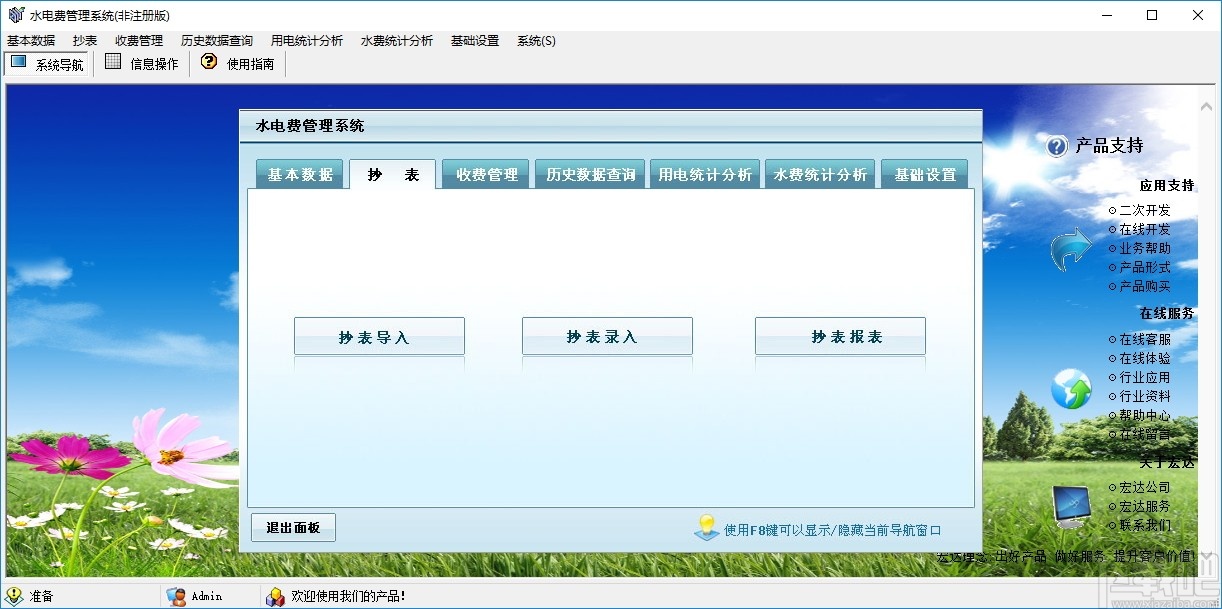Click 退出面板 to exit the panel
This screenshot has height=609, width=1222.
(293, 527)
